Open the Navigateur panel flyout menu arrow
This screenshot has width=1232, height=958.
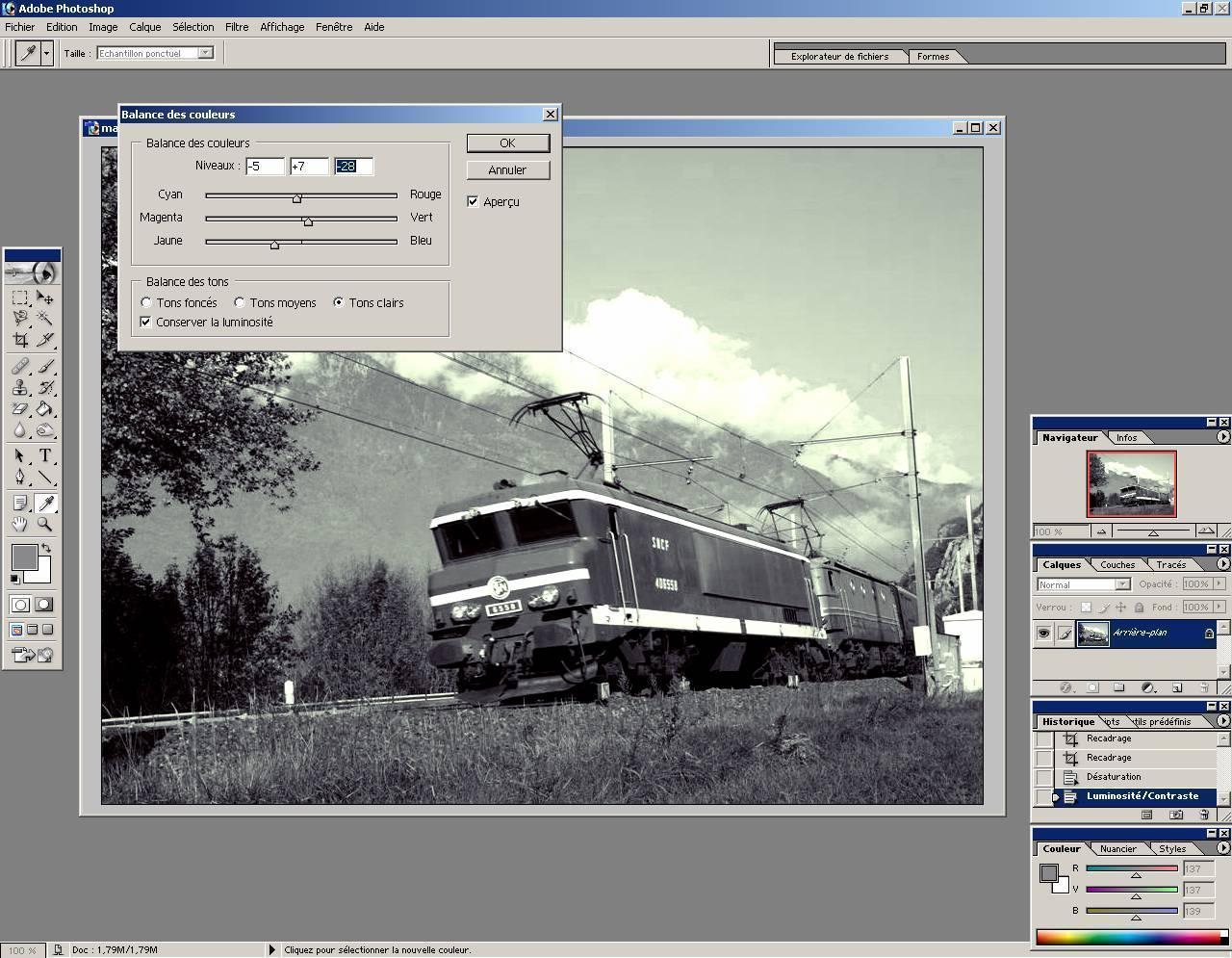coord(1223,437)
